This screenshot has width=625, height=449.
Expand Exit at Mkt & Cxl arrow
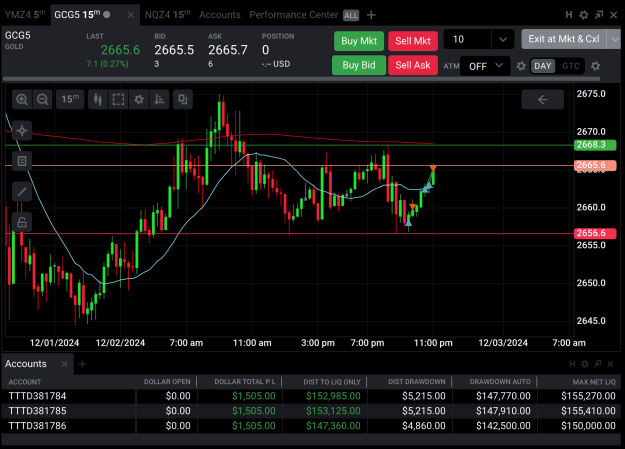point(615,39)
